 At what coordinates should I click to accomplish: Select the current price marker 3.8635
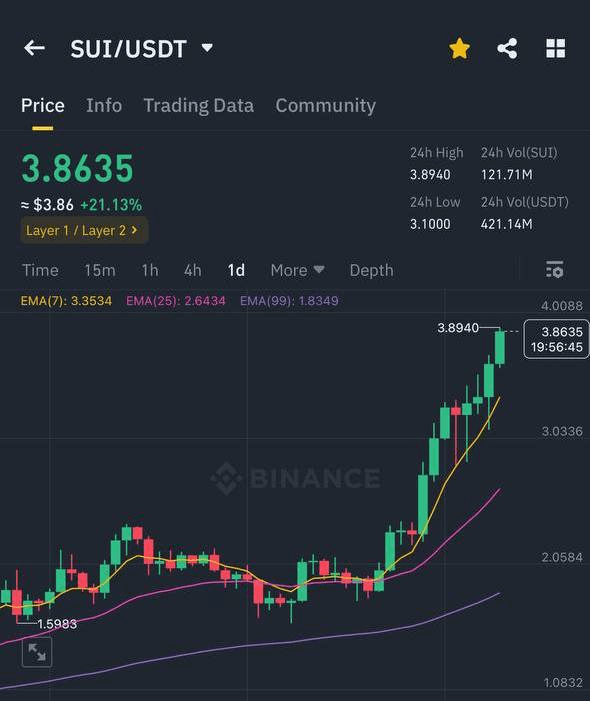point(556,339)
